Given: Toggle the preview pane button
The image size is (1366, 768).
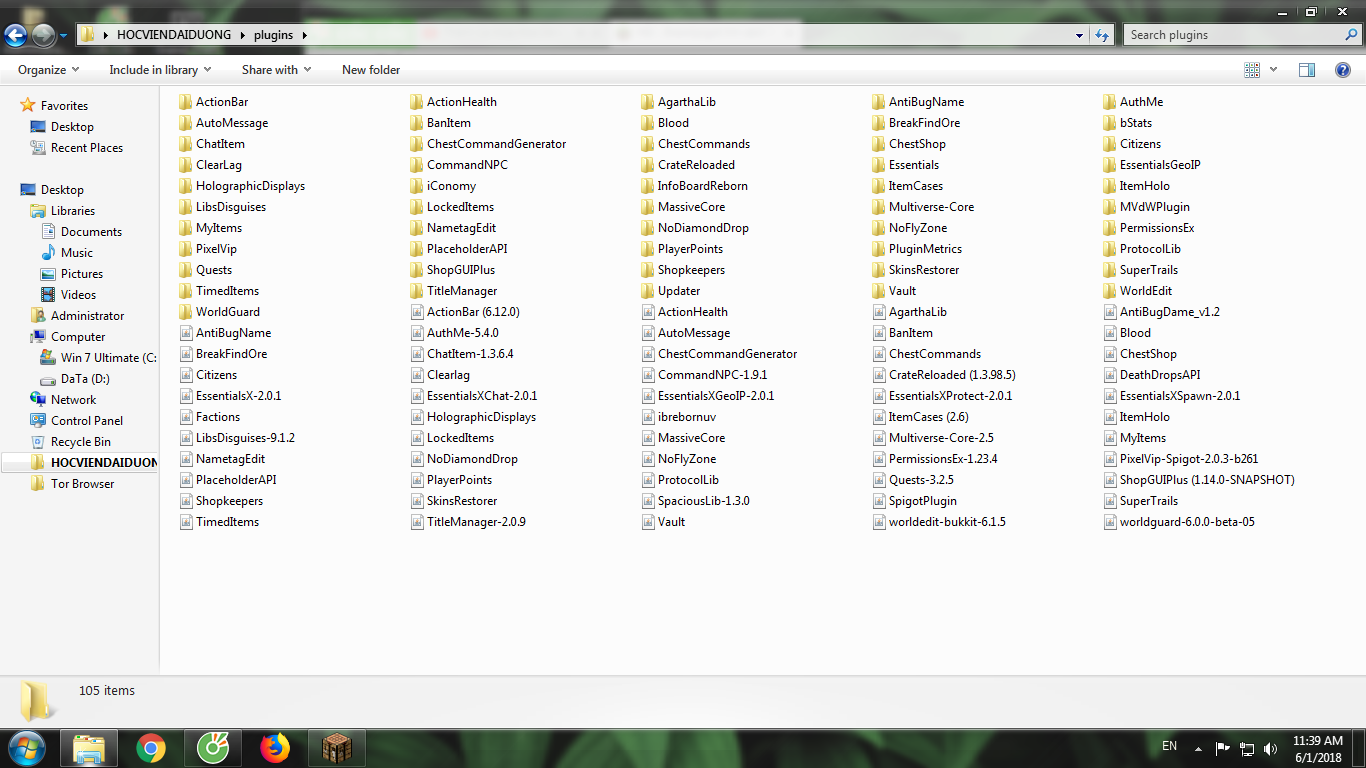Looking at the screenshot, I should coord(1306,70).
